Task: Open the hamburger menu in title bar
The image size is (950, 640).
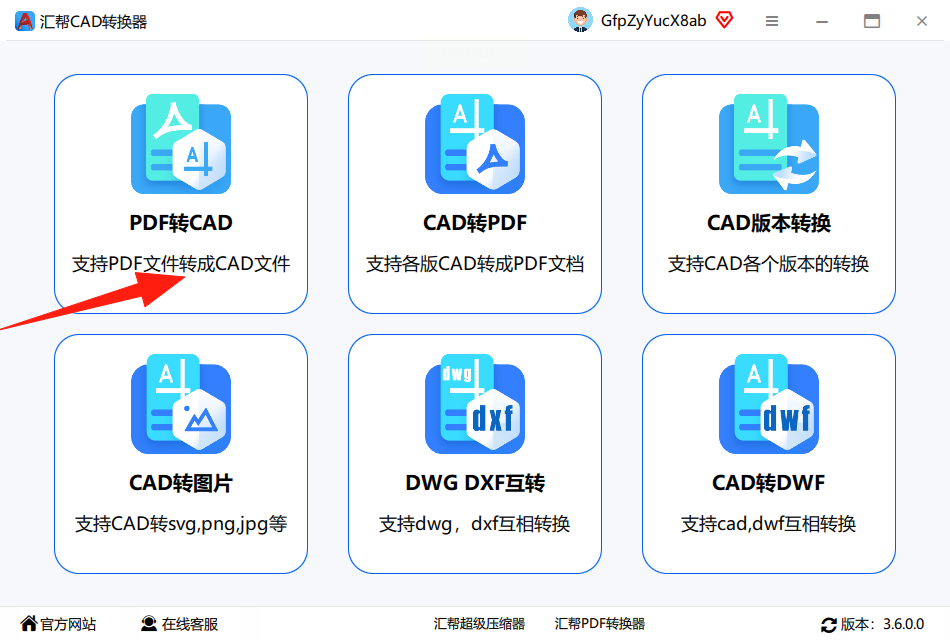Action: [x=771, y=21]
